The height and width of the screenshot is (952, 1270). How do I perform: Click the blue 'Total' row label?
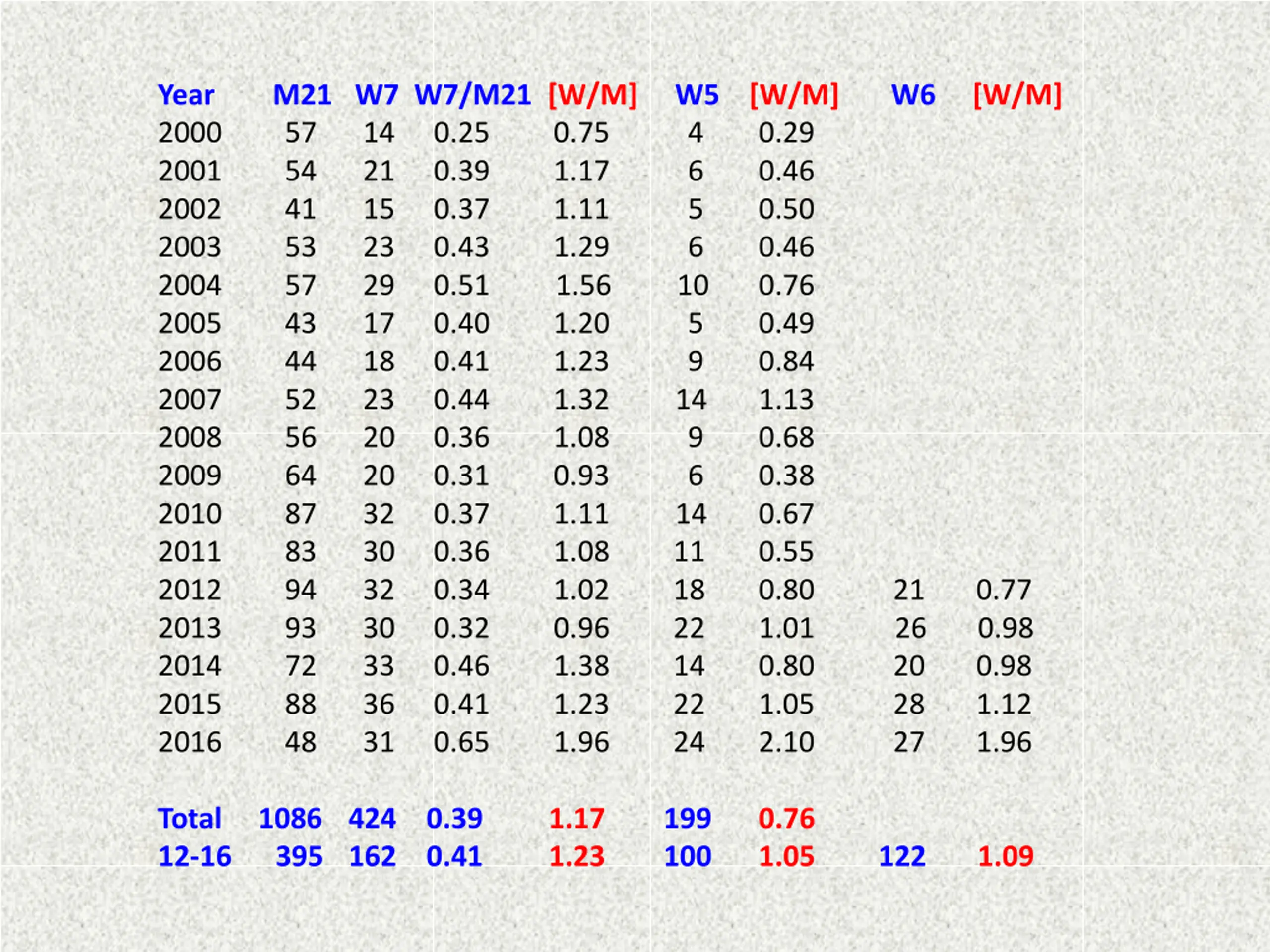click(x=190, y=818)
